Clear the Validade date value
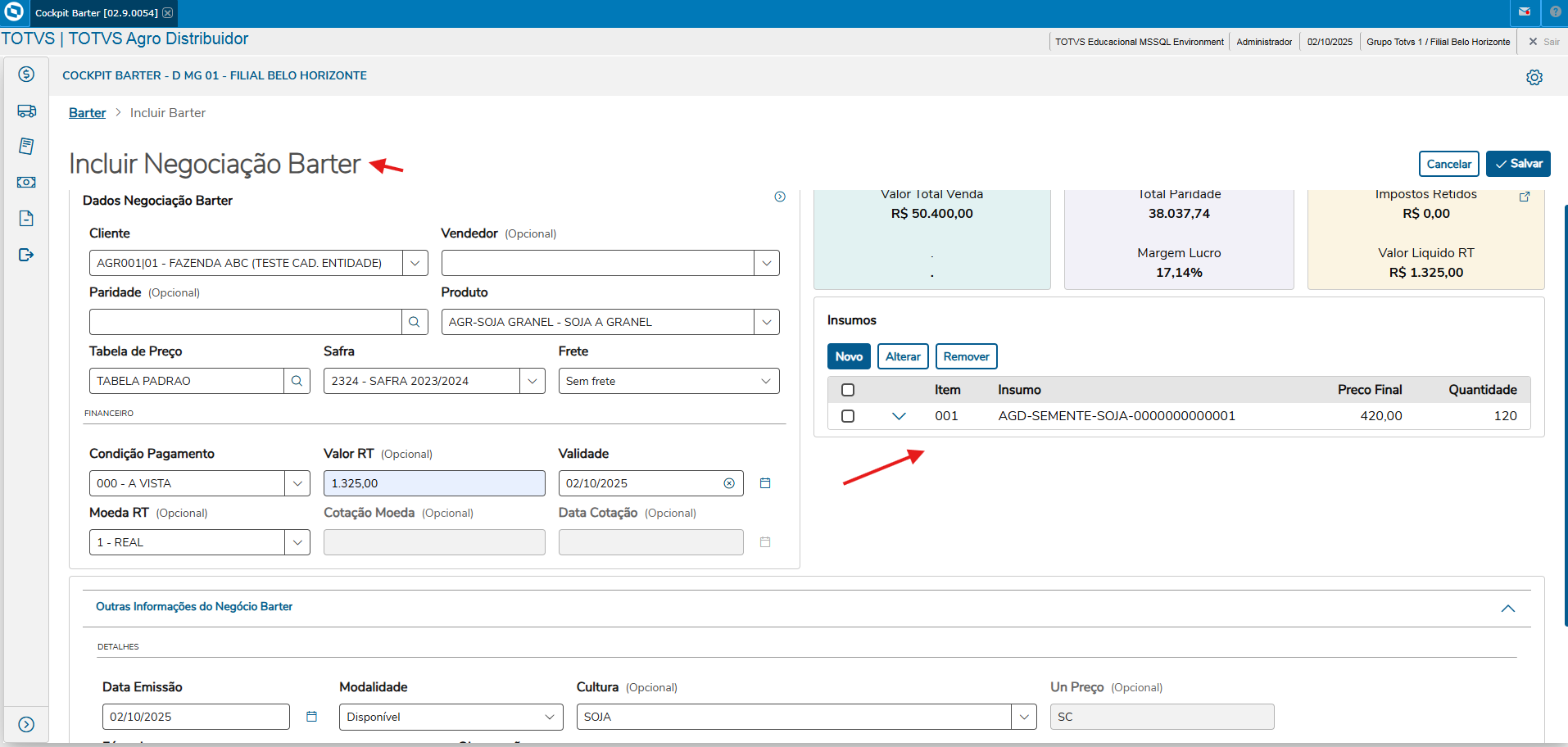Image resolution: width=1568 pixels, height=747 pixels. 729,483
